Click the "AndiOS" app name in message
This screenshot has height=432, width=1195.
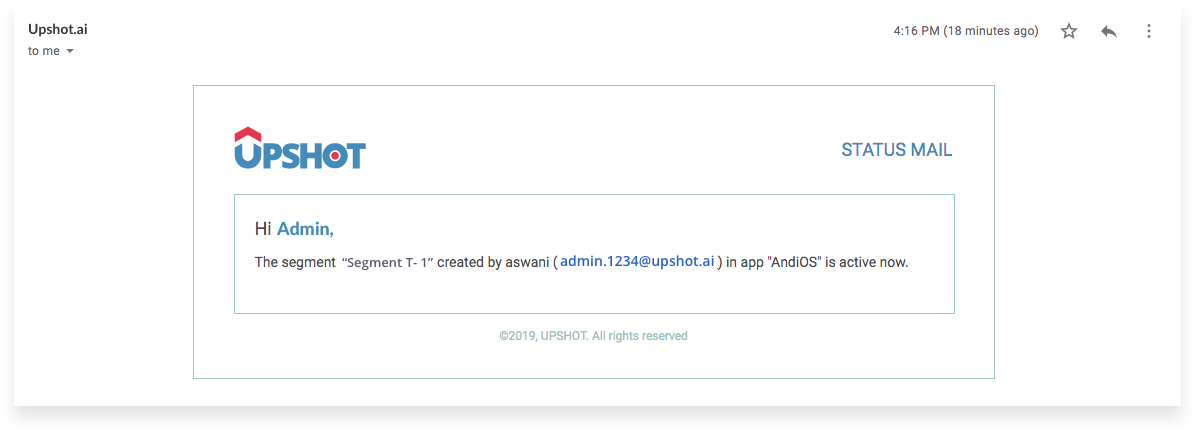(x=793, y=262)
